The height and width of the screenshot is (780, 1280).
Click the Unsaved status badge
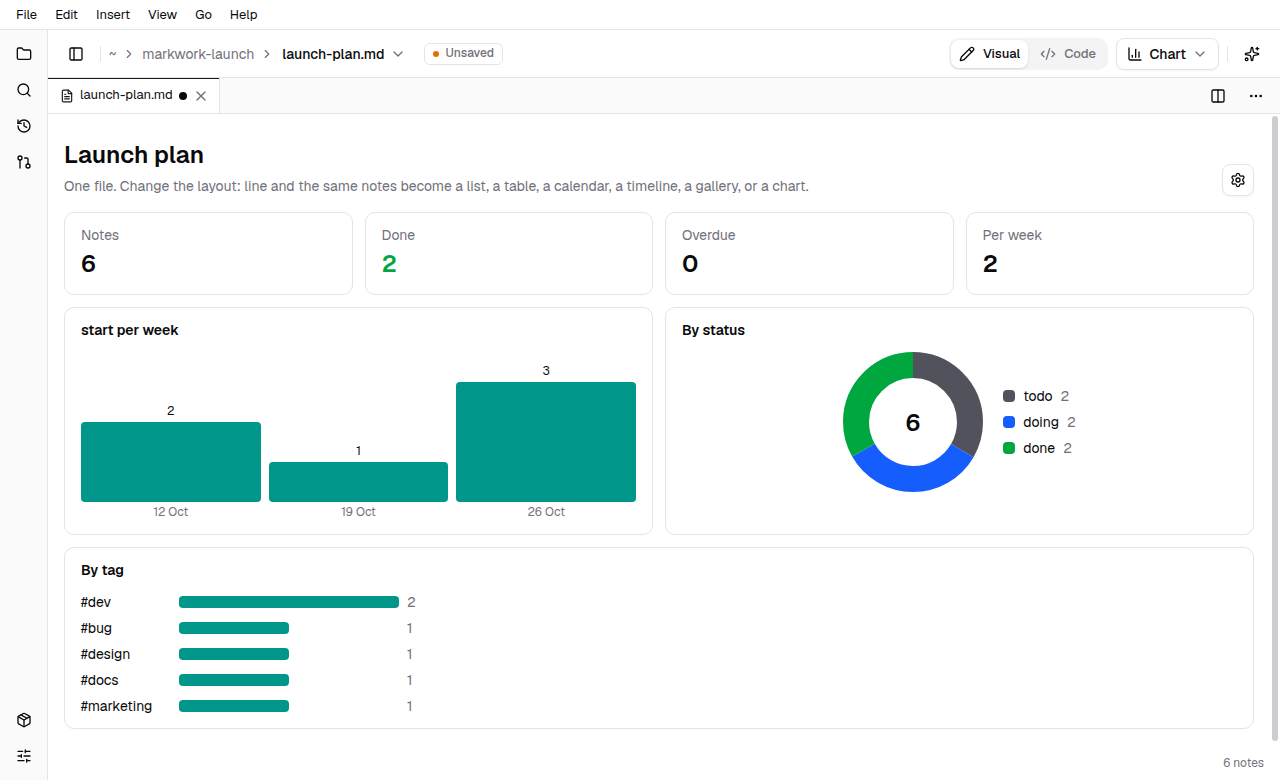(x=463, y=54)
